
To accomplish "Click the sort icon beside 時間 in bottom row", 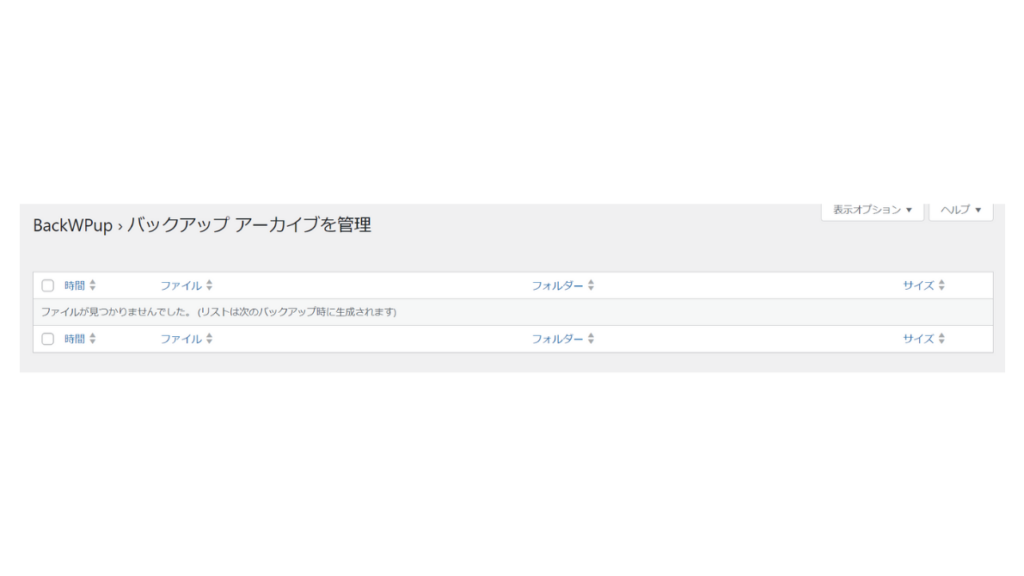I will click(x=93, y=338).
